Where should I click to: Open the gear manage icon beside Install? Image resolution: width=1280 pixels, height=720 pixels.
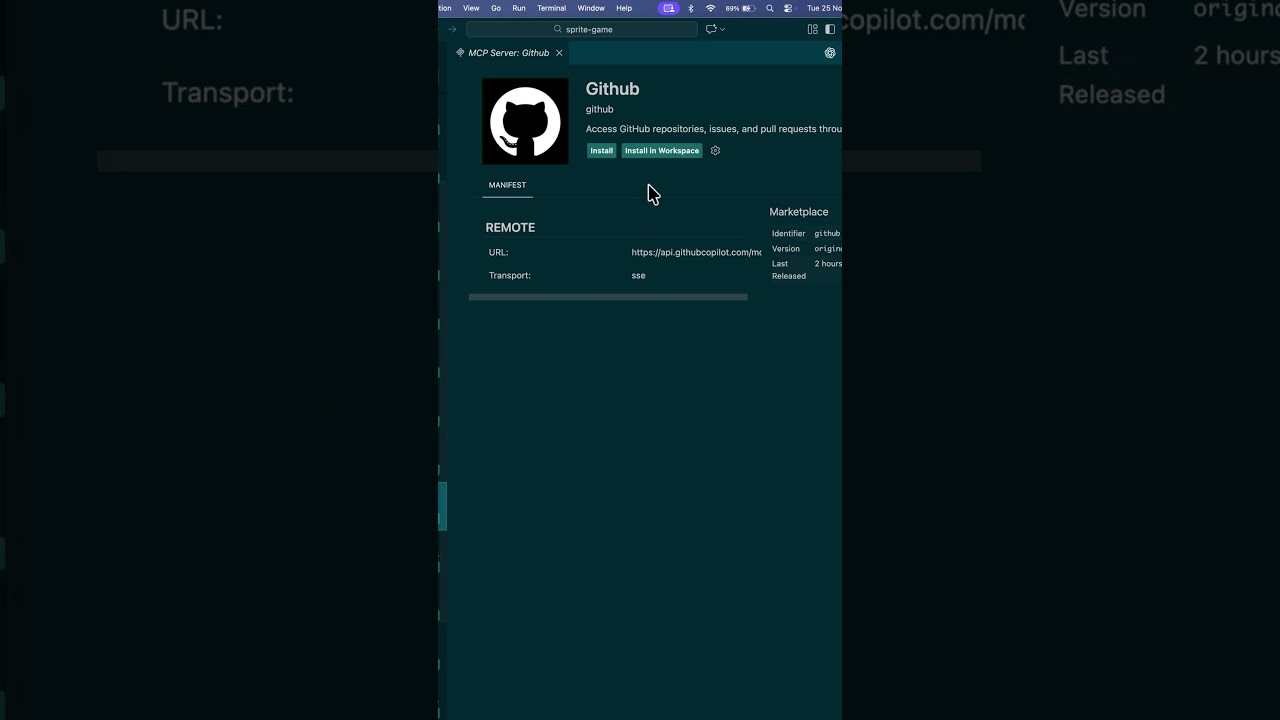715,151
